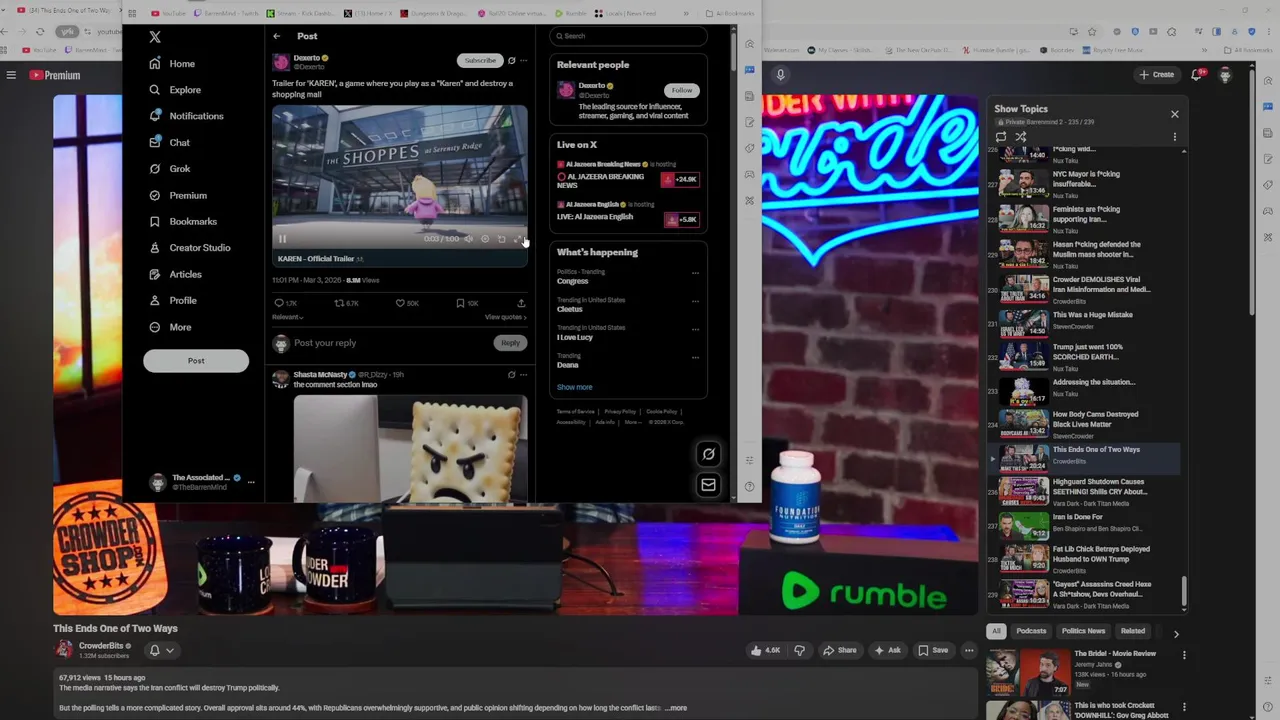Select the Podcasts filter chip

click(1031, 631)
